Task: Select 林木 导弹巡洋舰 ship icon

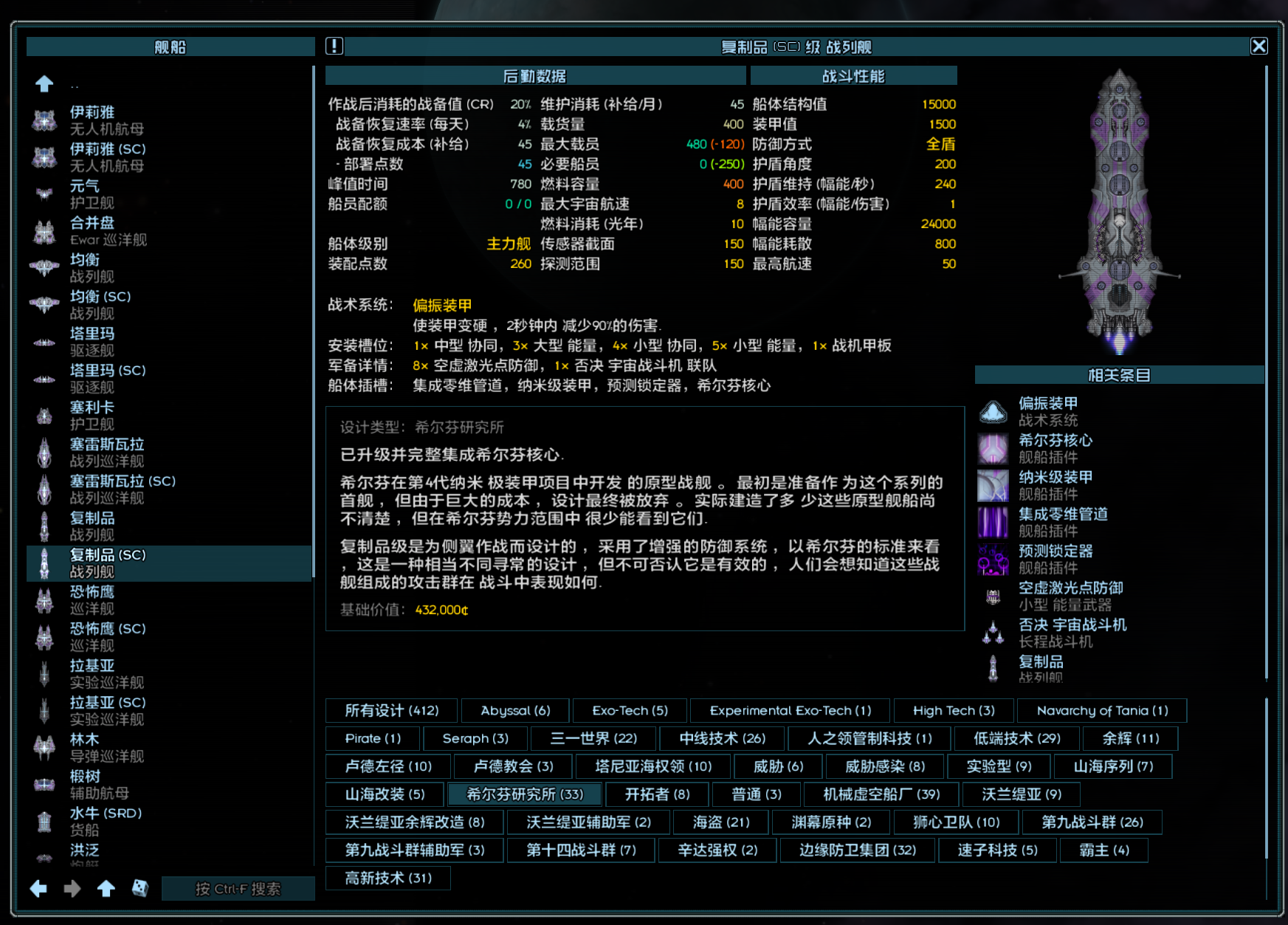Action: pos(44,748)
